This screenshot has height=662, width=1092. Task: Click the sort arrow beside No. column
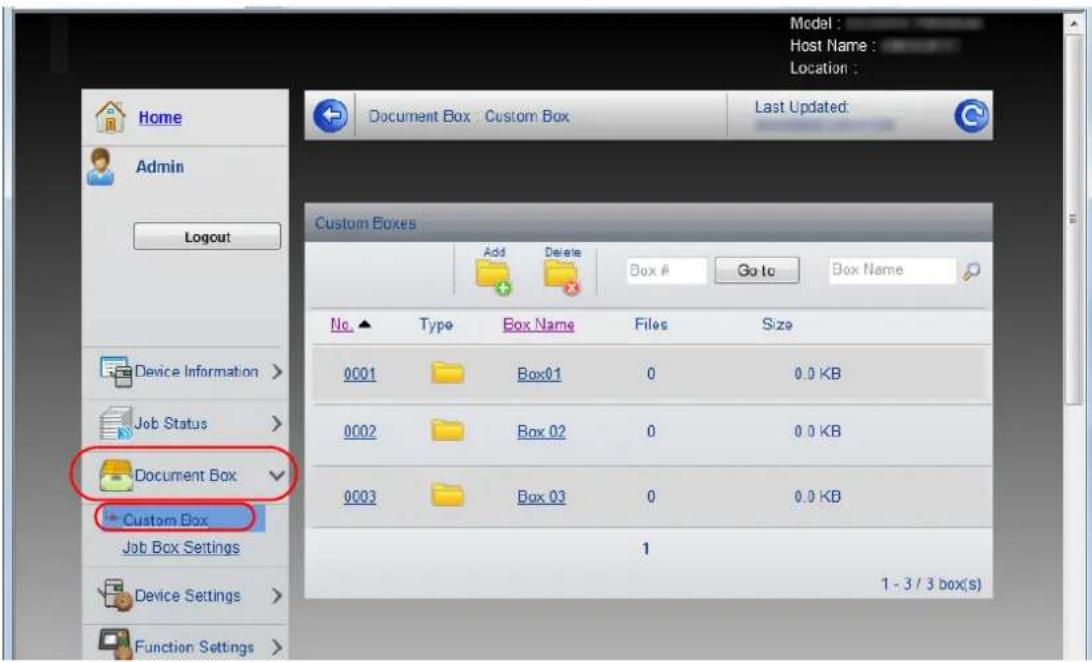tap(364, 324)
